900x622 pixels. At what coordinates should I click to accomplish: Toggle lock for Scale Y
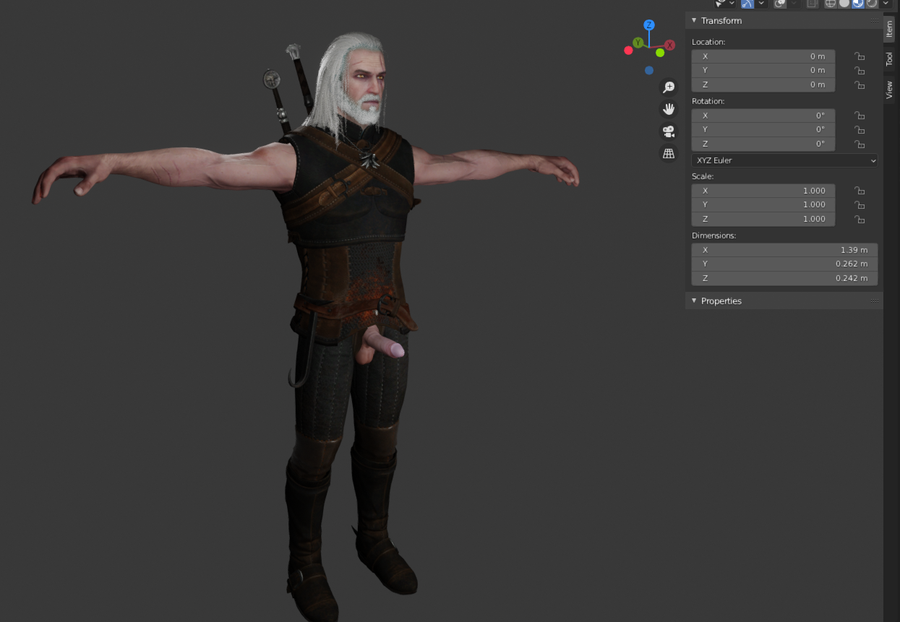pos(859,205)
